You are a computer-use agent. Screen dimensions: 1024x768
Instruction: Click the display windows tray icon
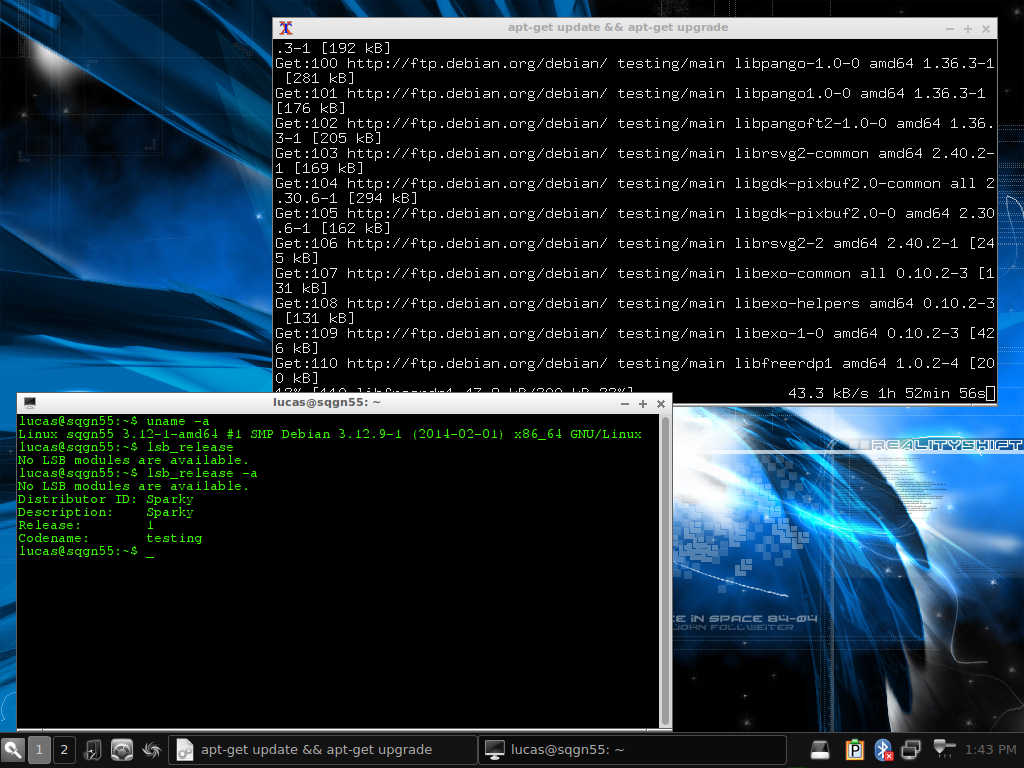coord(911,750)
